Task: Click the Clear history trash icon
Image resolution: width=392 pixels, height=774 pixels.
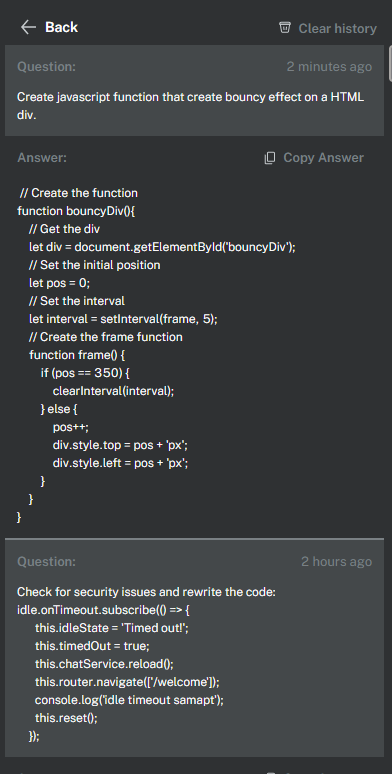Action: pyautogui.click(x=285, y=28)
